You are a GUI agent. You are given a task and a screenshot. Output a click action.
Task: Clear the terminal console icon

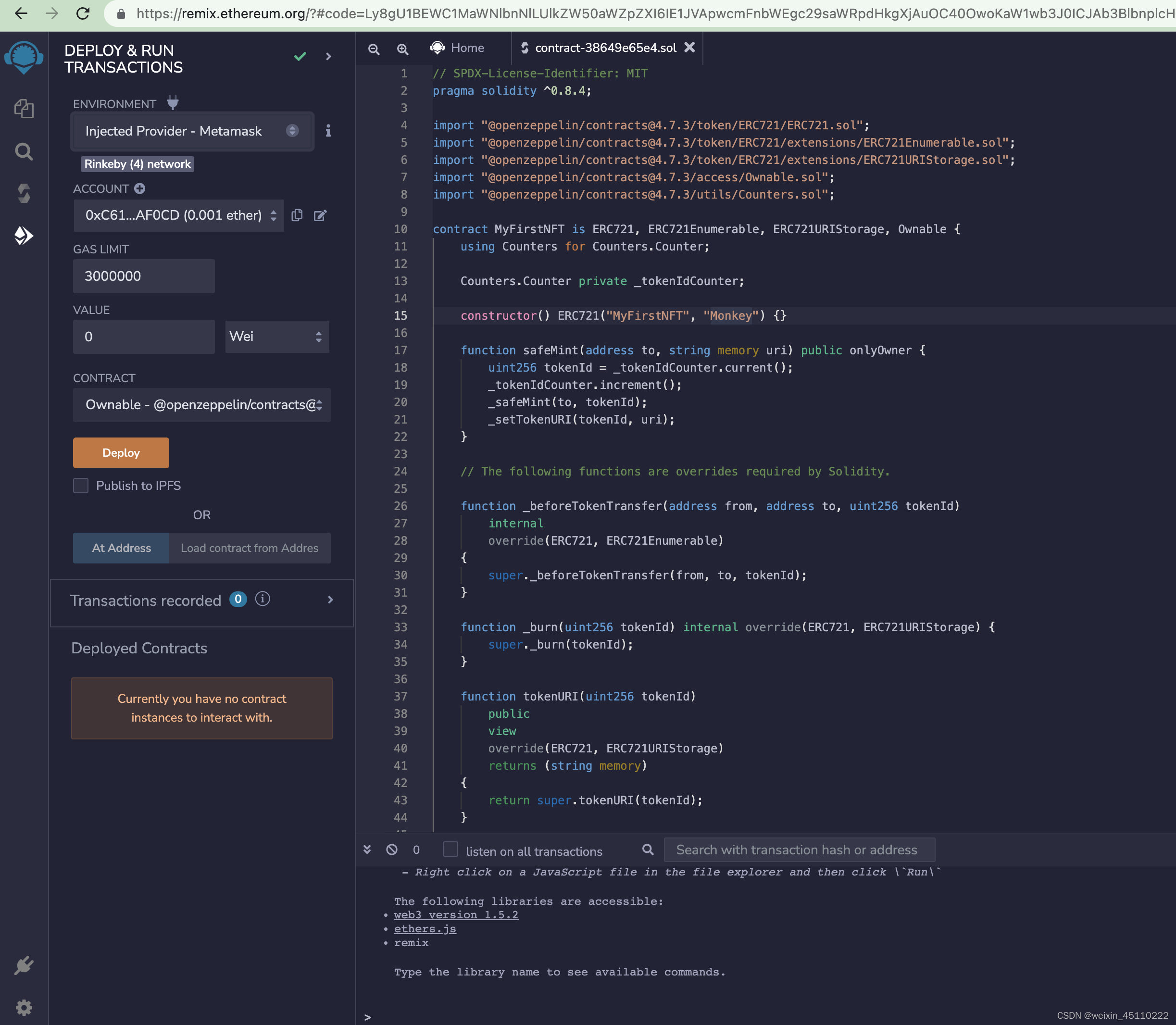click(x=392, y=850)
